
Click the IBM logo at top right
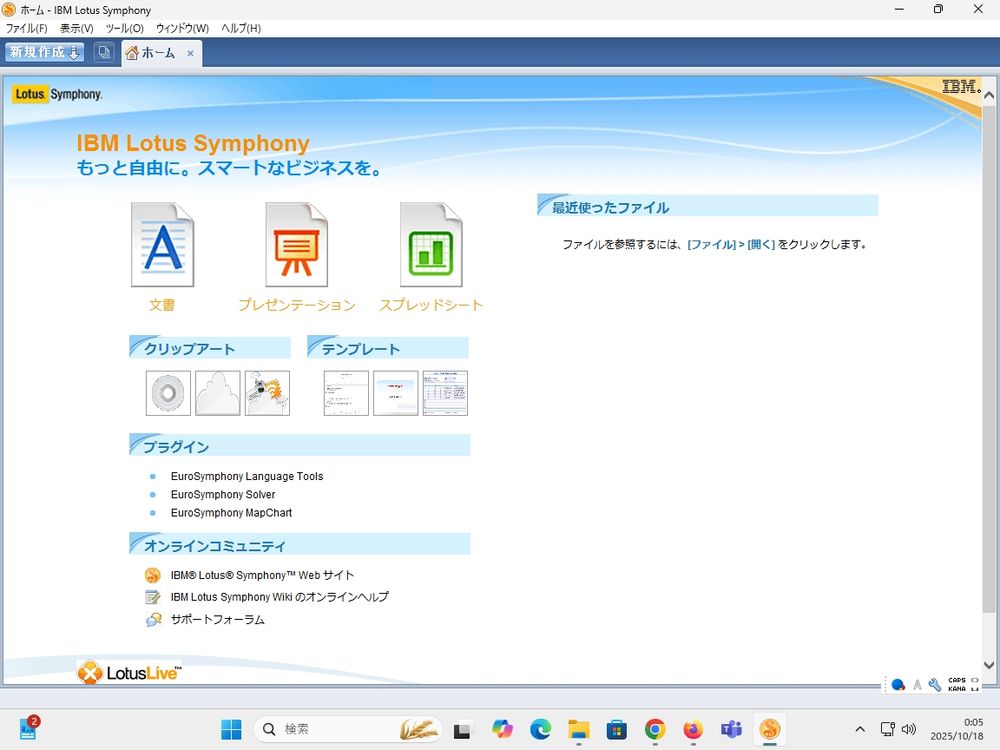(x=961, y=86)
